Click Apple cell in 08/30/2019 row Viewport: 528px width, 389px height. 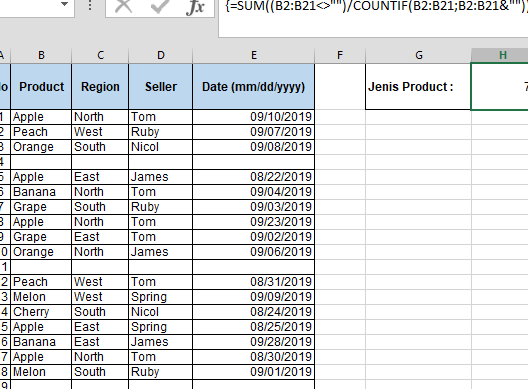41,357
